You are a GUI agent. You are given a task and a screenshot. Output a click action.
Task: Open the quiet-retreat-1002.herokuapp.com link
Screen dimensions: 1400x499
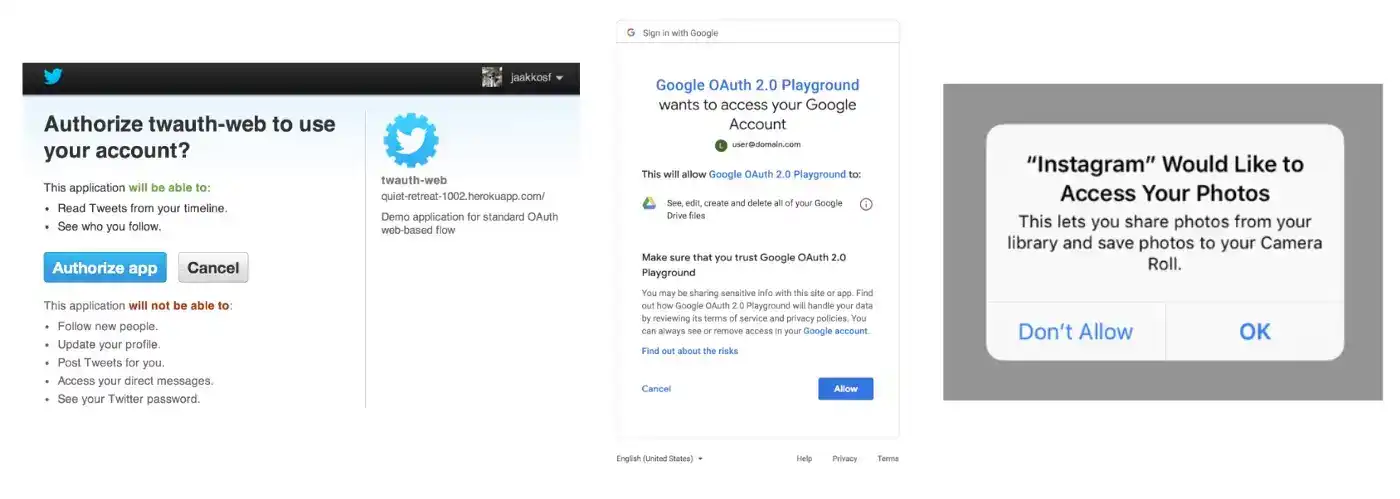point(463,197)
